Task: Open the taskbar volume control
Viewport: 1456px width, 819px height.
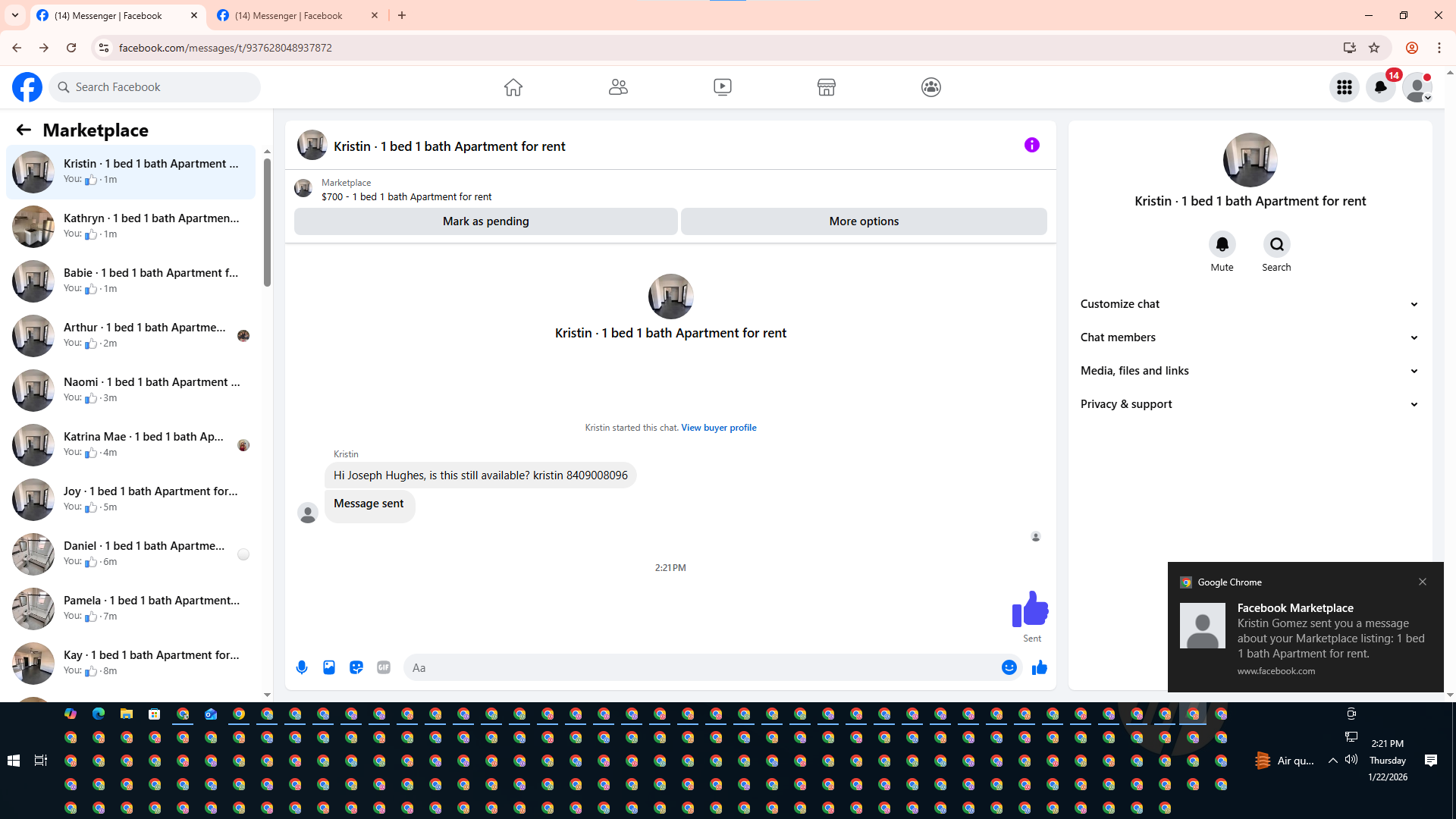Action: [1351, 760]
